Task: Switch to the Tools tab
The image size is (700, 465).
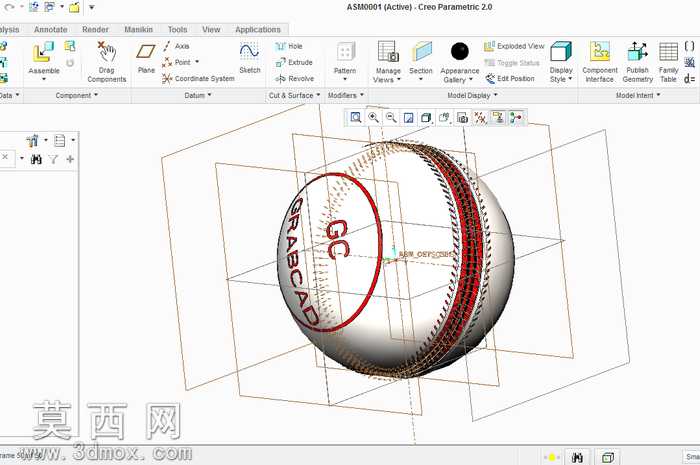Action: click(177, 29)
